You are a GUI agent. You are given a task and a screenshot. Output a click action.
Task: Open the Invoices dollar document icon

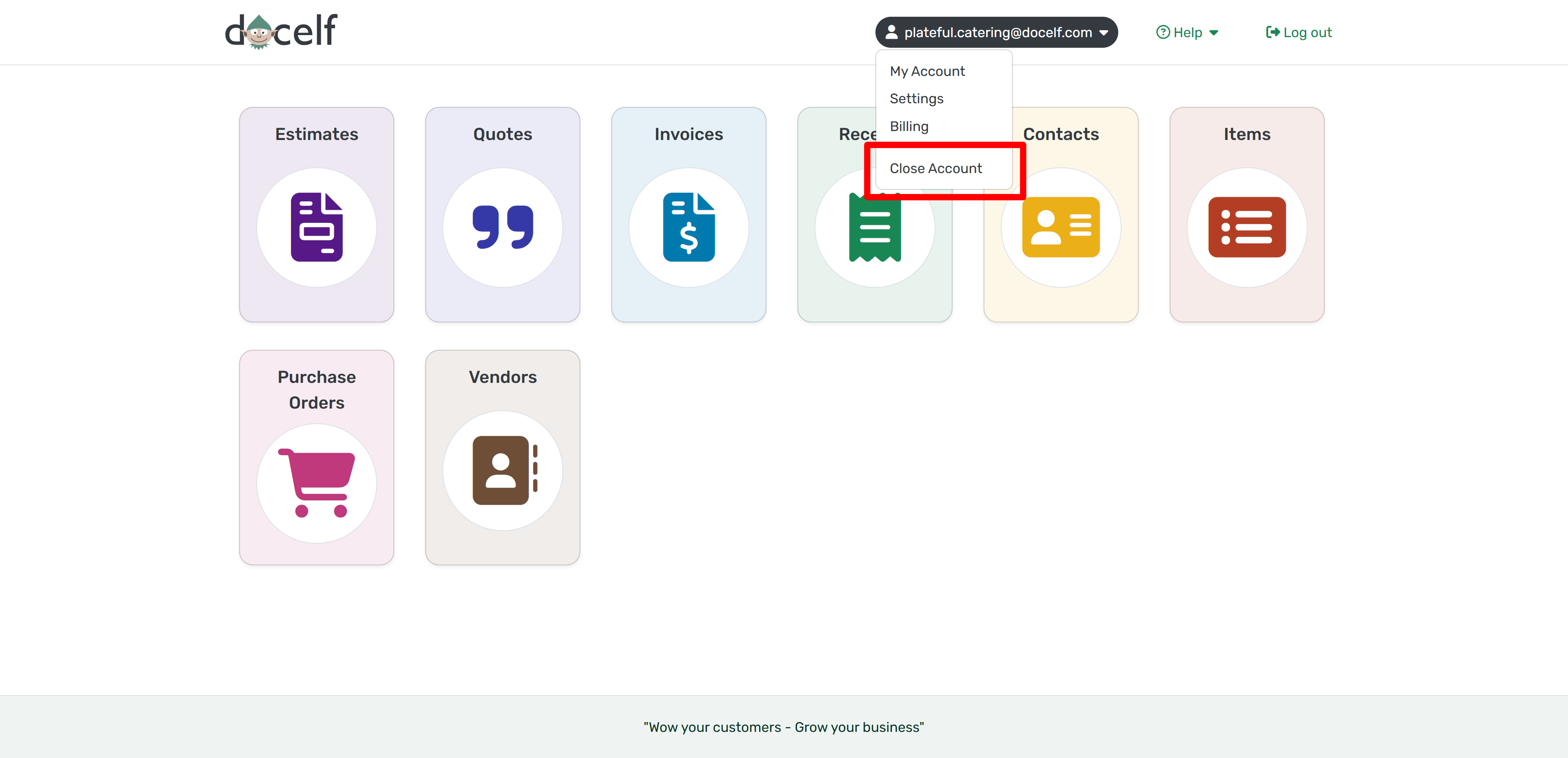(x=689, y=227)
